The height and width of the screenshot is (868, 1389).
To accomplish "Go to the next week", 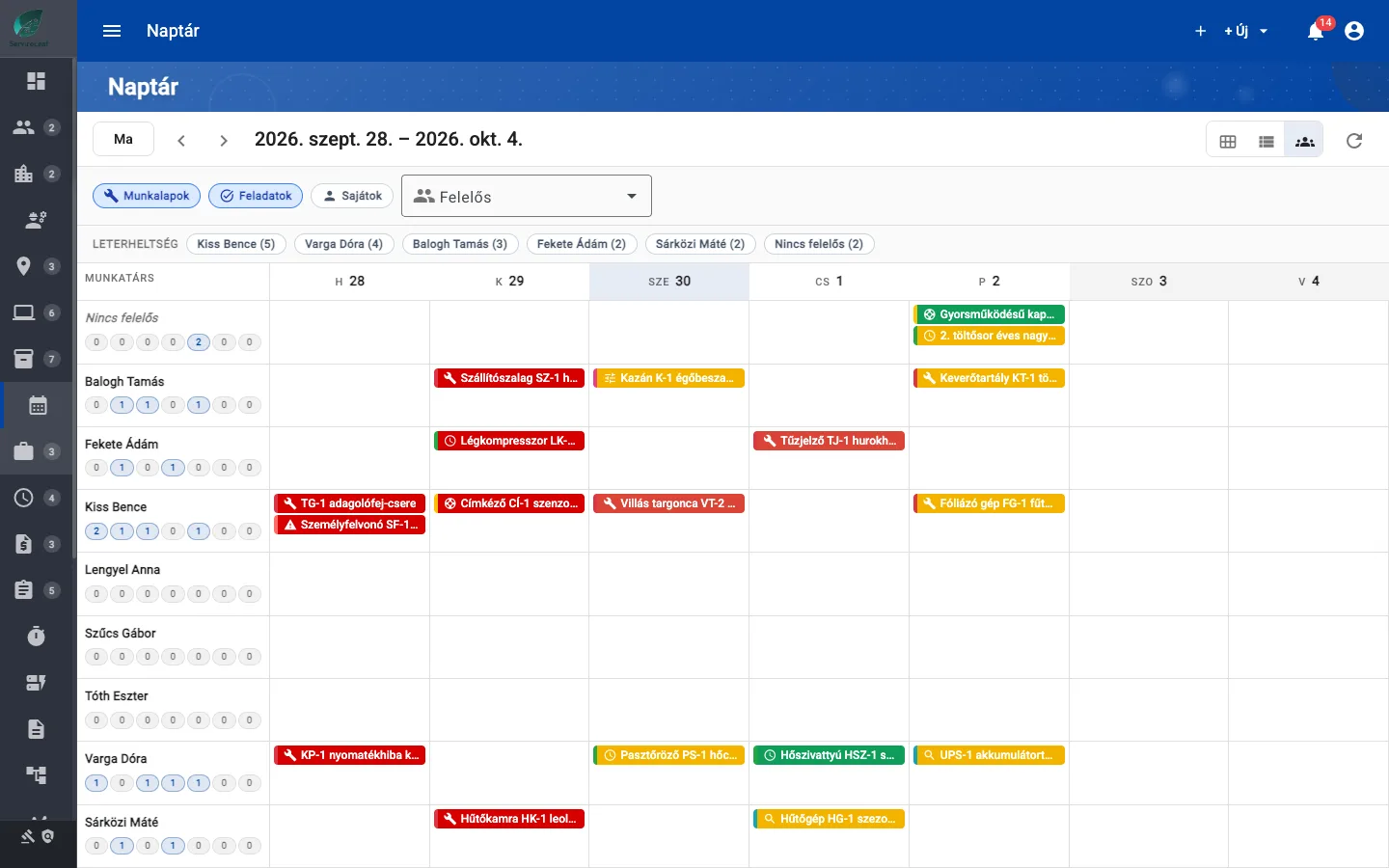I will tap(224, 140).
